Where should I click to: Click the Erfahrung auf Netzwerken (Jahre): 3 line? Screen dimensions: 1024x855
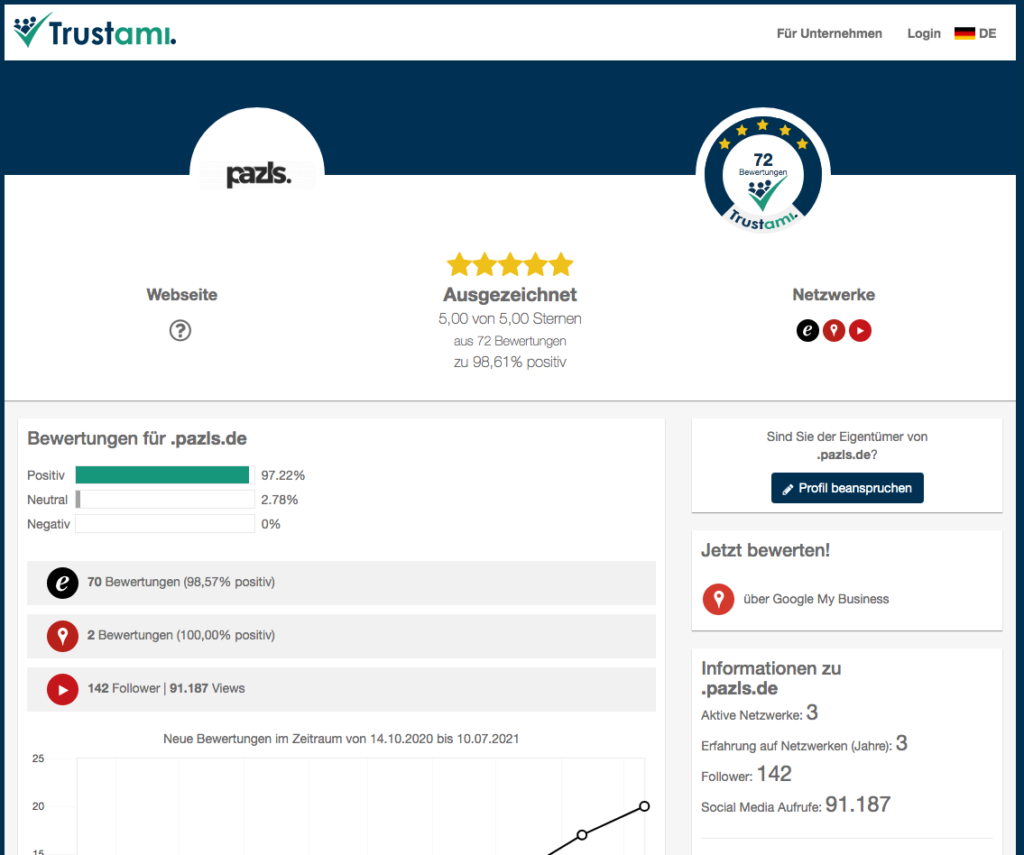point(804,743)
